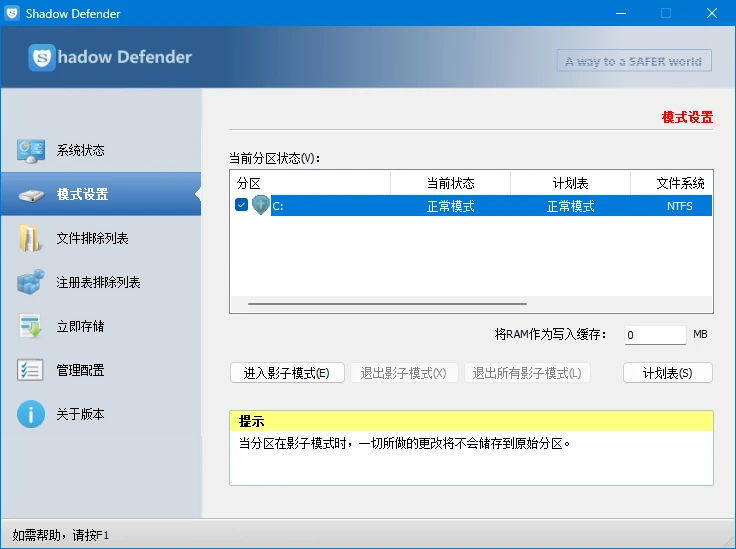Minimize the Shadow Defender window
Viewport: 736px width, 549px height.
621,13
